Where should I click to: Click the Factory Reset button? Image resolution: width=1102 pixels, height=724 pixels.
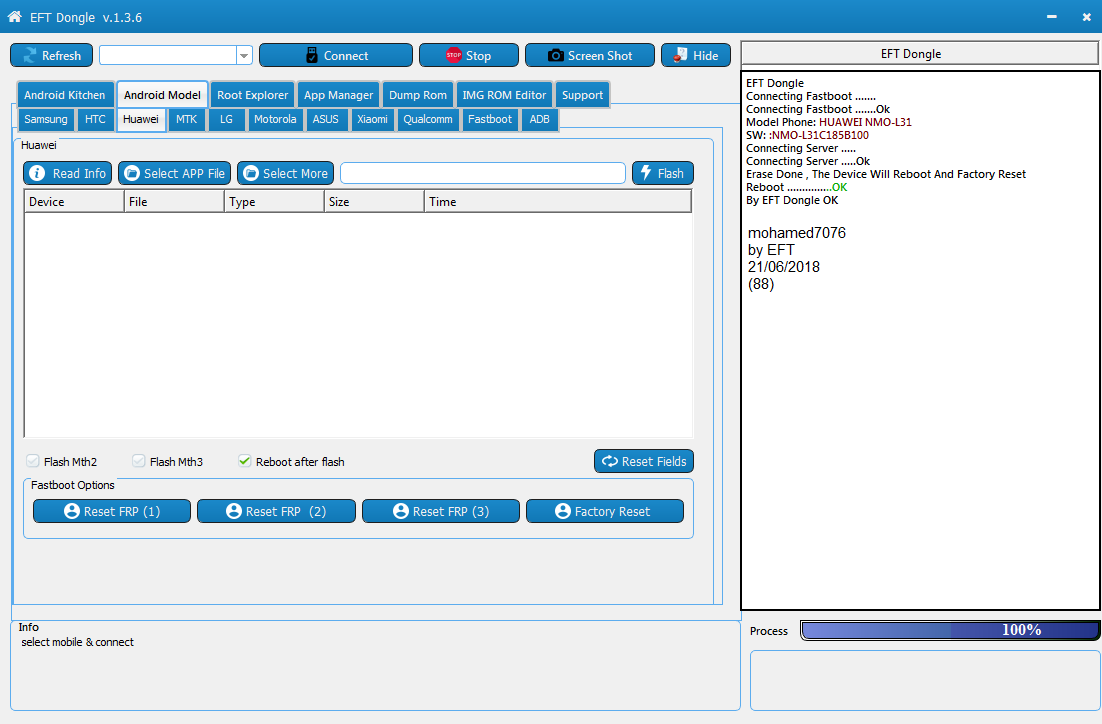604,511
